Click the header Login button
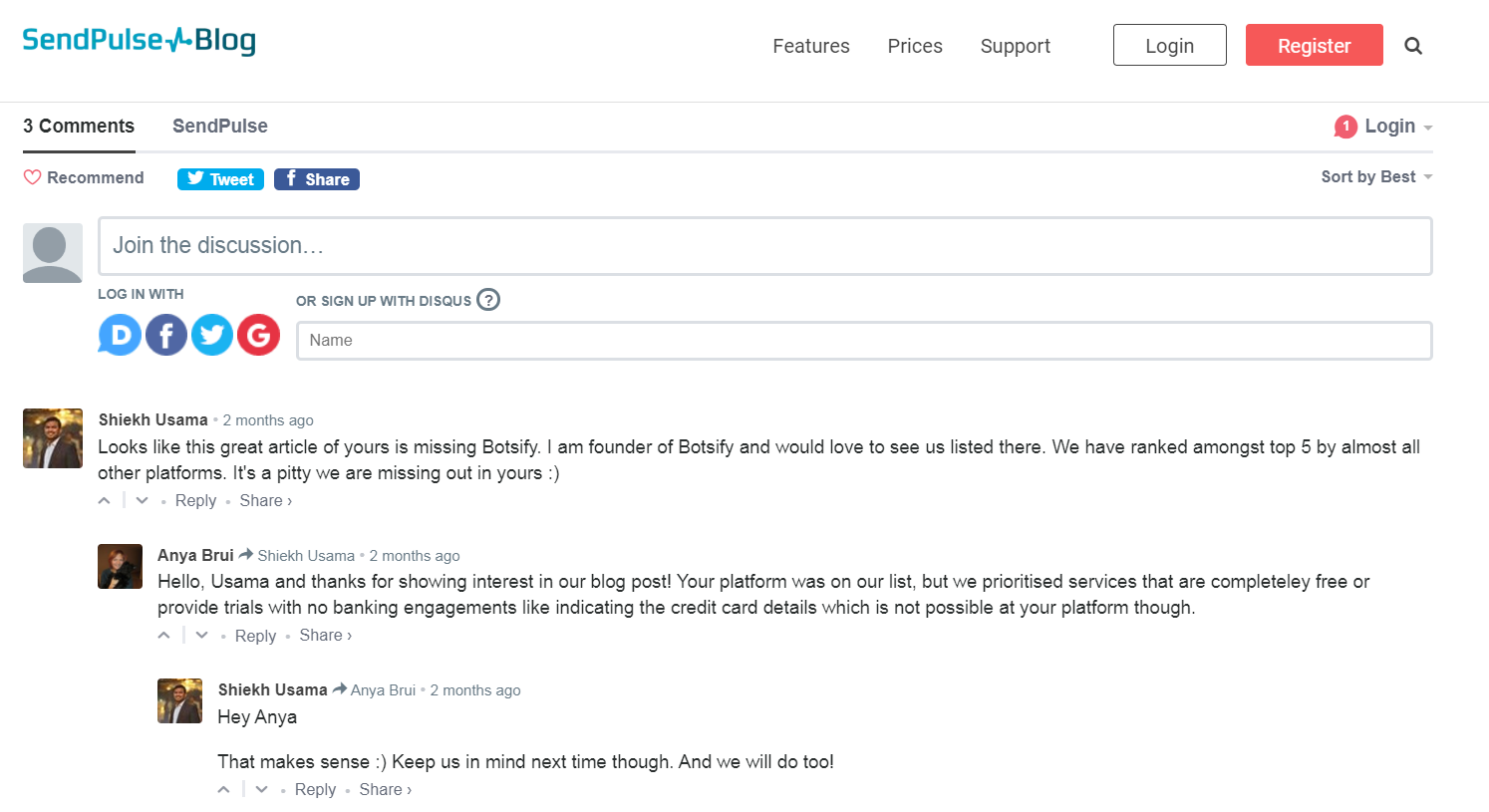The image size is (1489, 812). tap(1170, 45)
